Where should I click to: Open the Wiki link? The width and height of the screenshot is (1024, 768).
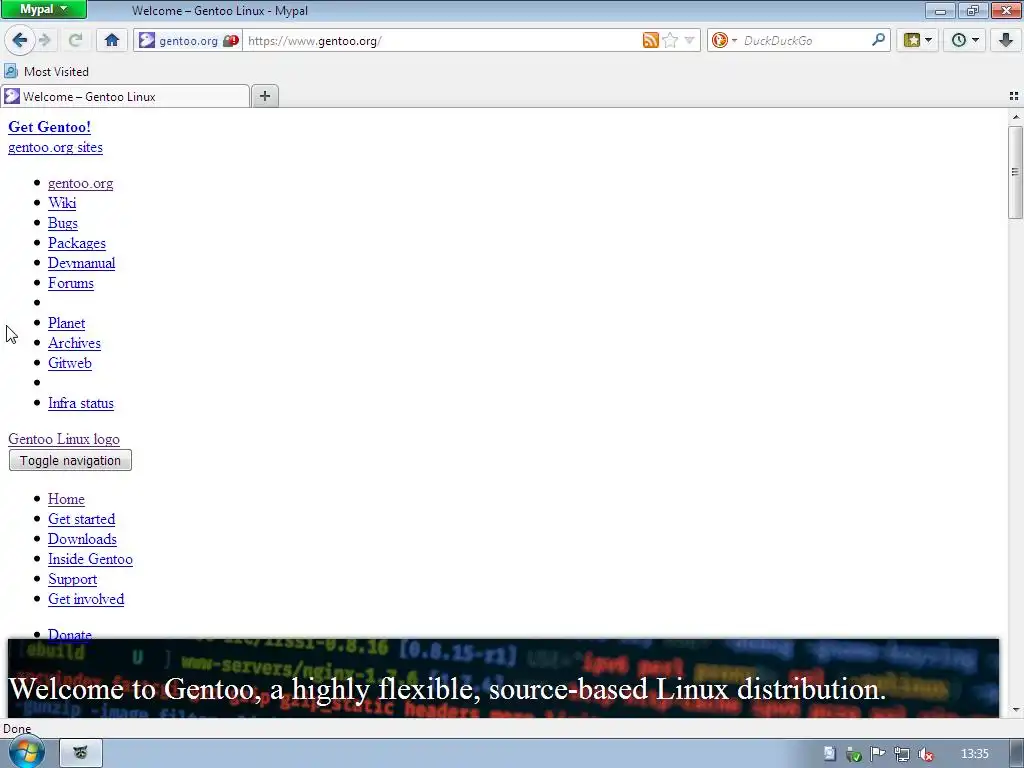coord(62,203)
